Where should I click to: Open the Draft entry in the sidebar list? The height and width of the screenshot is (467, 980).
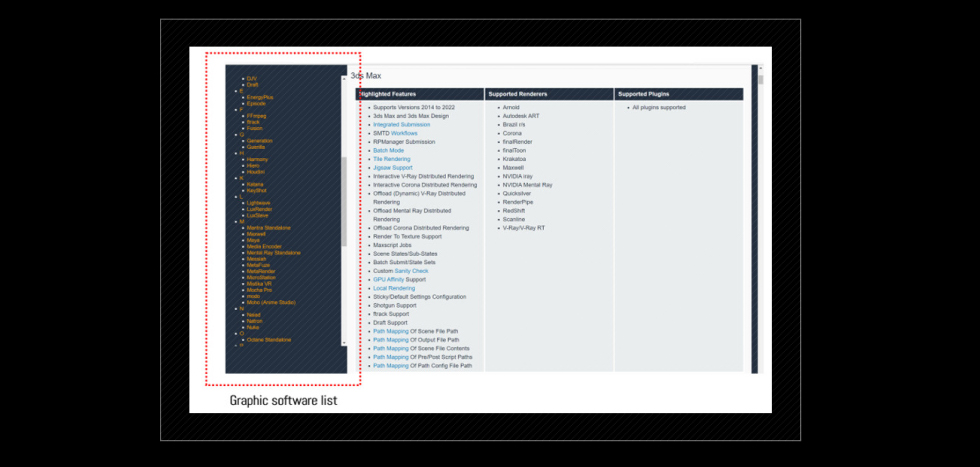tap(252, 84)
